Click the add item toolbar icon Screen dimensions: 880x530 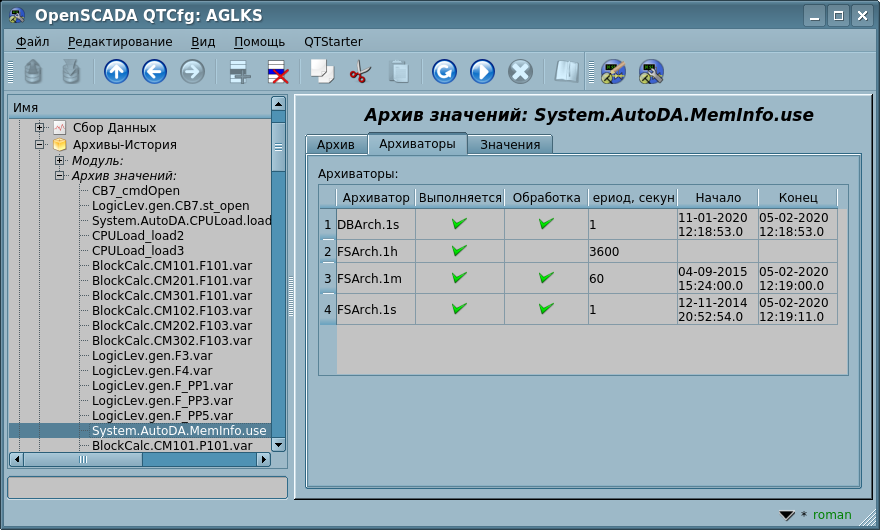pyautogui.click(x=239, y=72)
